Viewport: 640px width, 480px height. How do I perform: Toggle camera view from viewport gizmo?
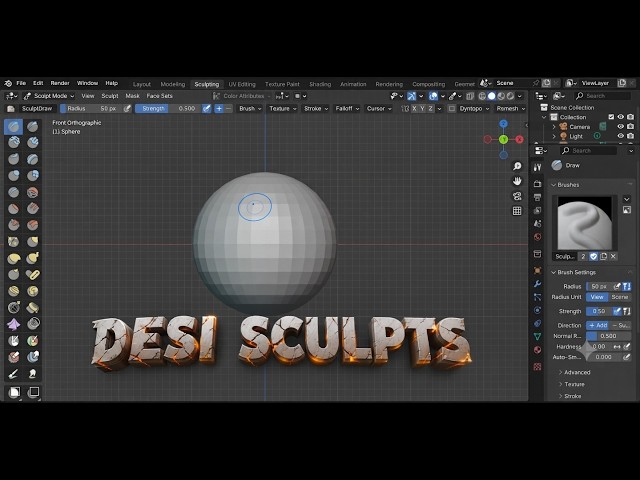tap(517, 196)
